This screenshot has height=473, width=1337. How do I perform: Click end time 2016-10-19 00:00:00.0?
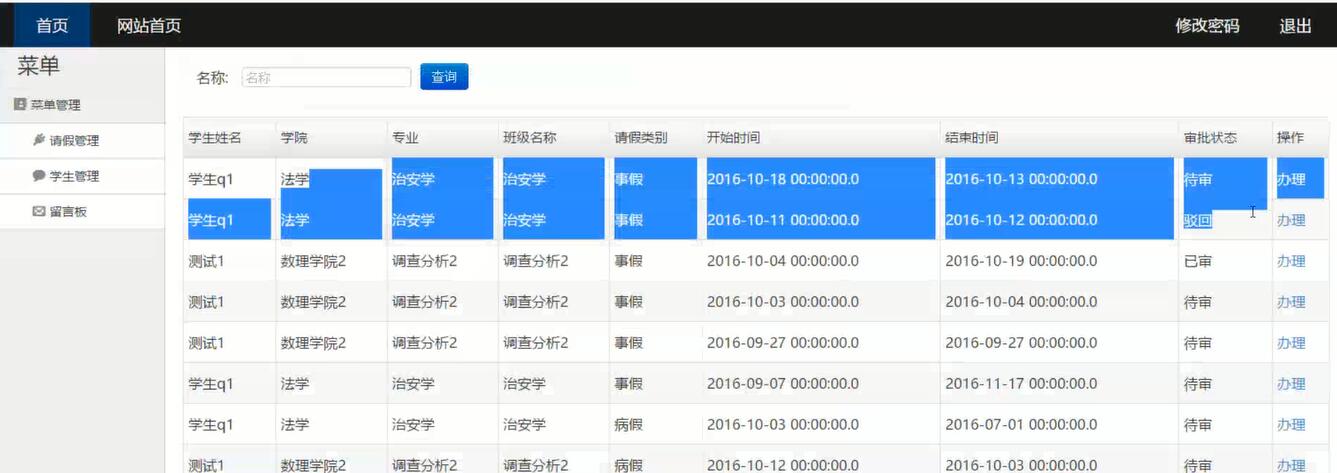[1022, 261]
